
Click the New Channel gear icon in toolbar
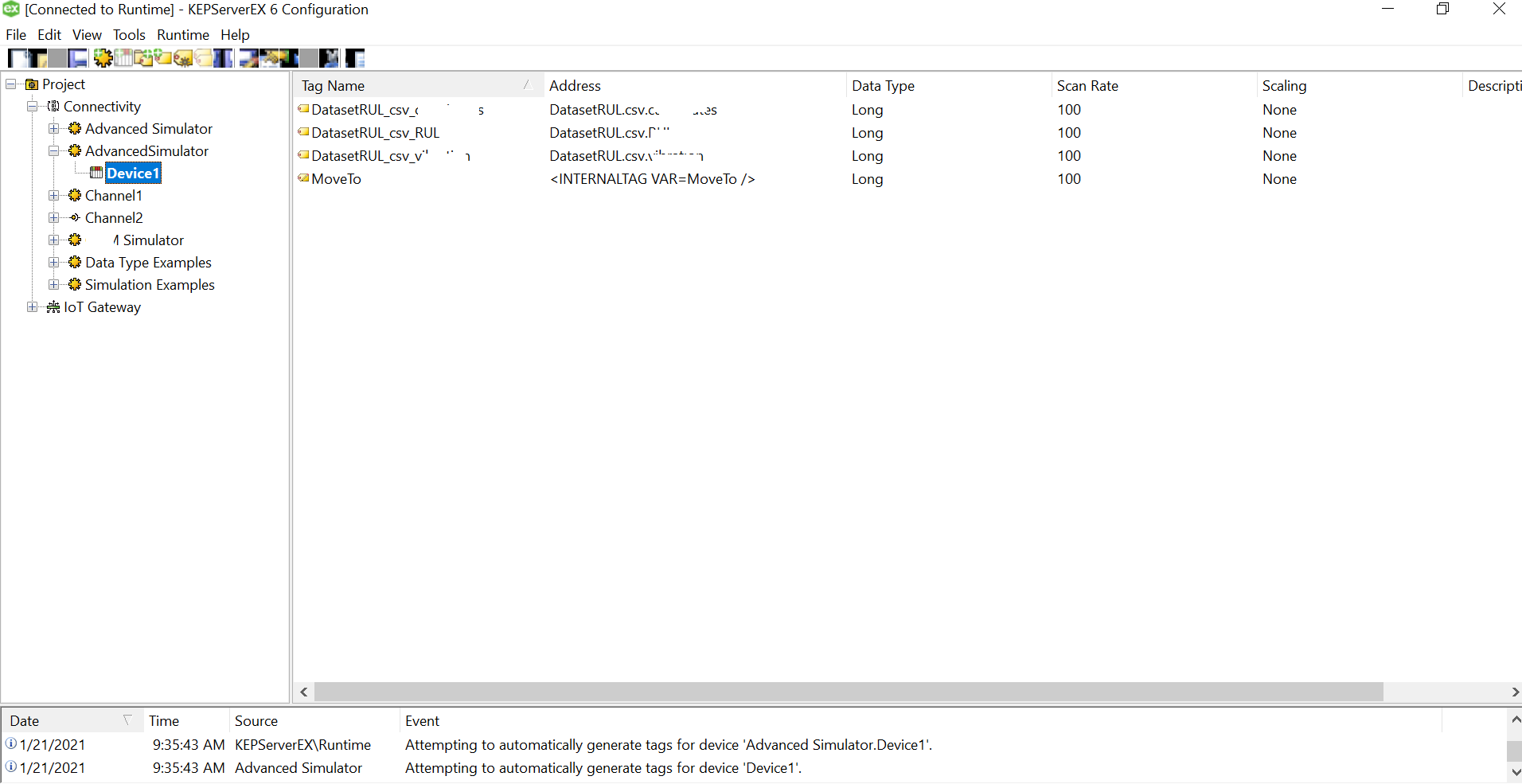click(x=103, y=58)
